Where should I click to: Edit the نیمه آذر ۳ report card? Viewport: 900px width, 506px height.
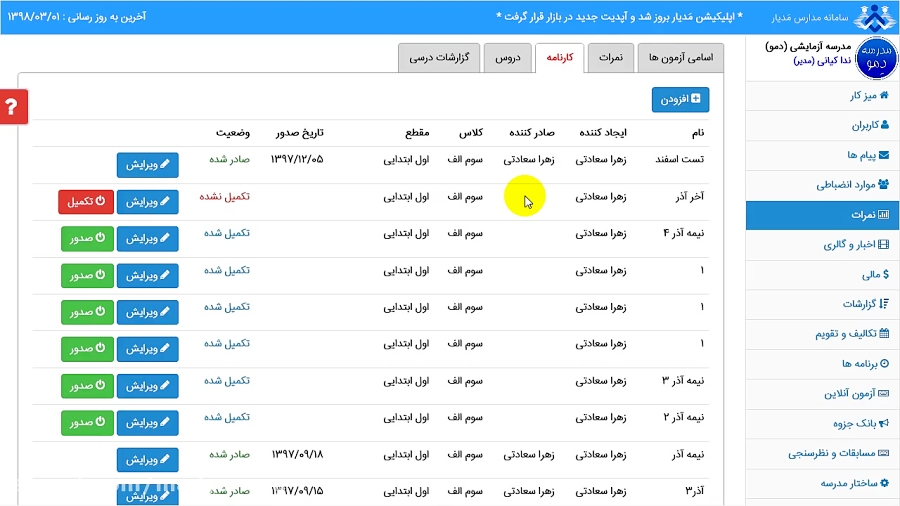[148, 386]
